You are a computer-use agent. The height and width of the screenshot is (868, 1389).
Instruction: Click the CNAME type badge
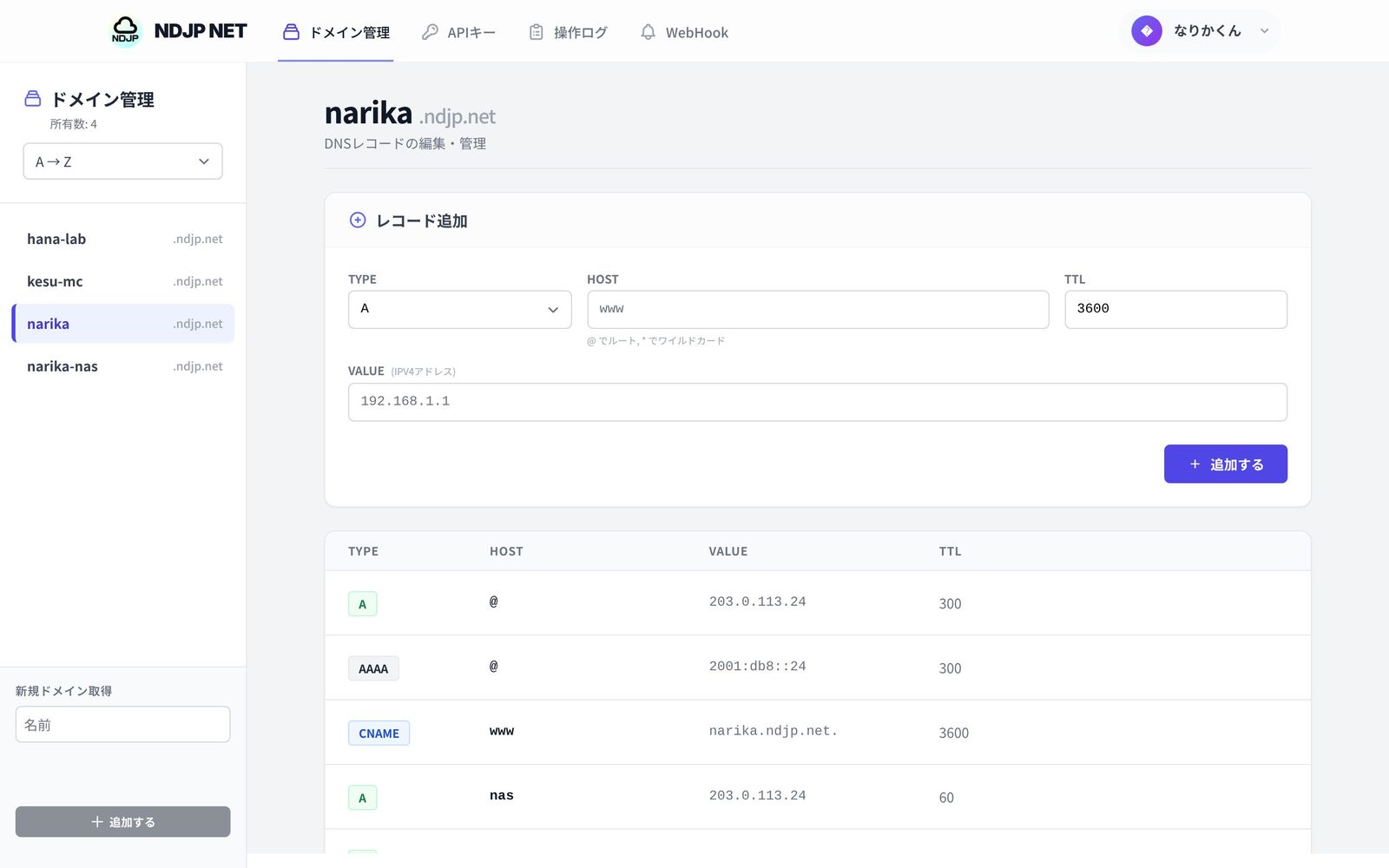tap(379, 733)
